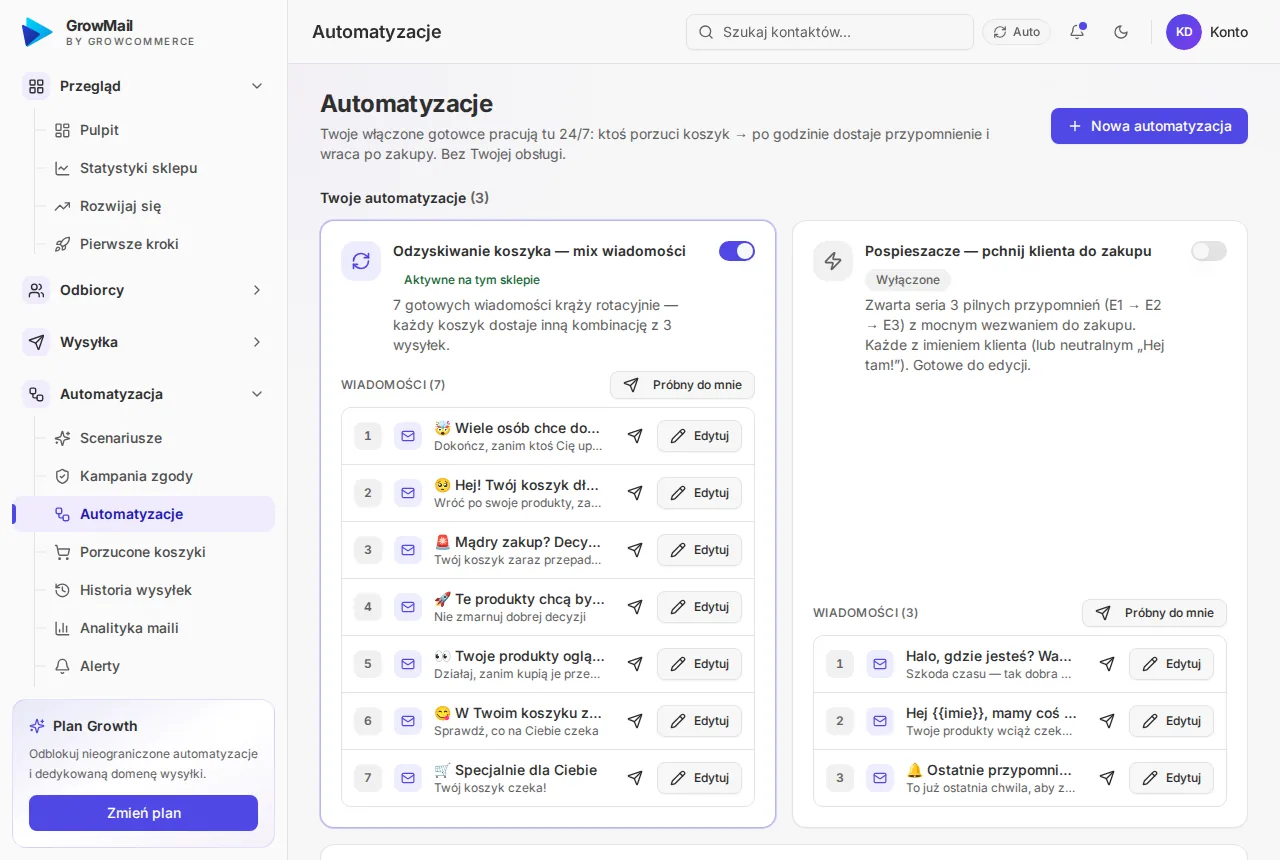Expand the Odbiorcy sidebar section

click(143, 290)
